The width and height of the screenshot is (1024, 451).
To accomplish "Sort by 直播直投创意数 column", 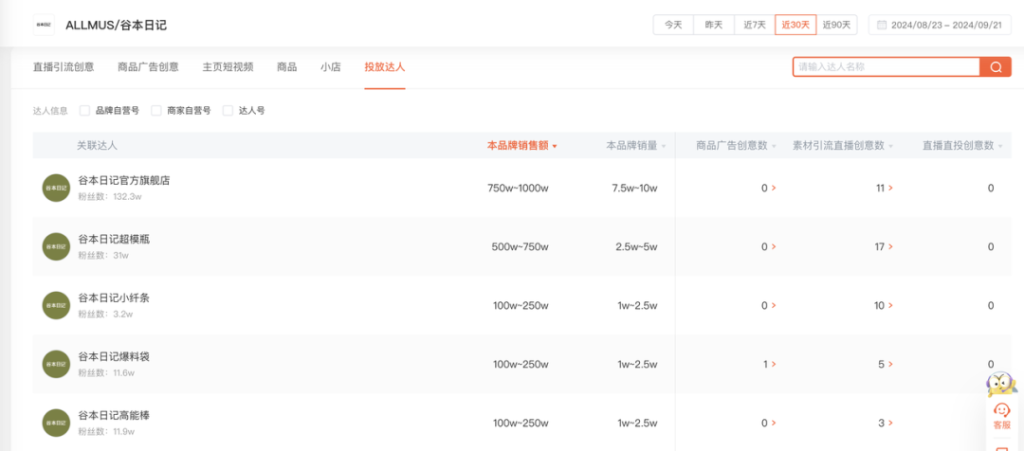I will click(x=962, y=146).
